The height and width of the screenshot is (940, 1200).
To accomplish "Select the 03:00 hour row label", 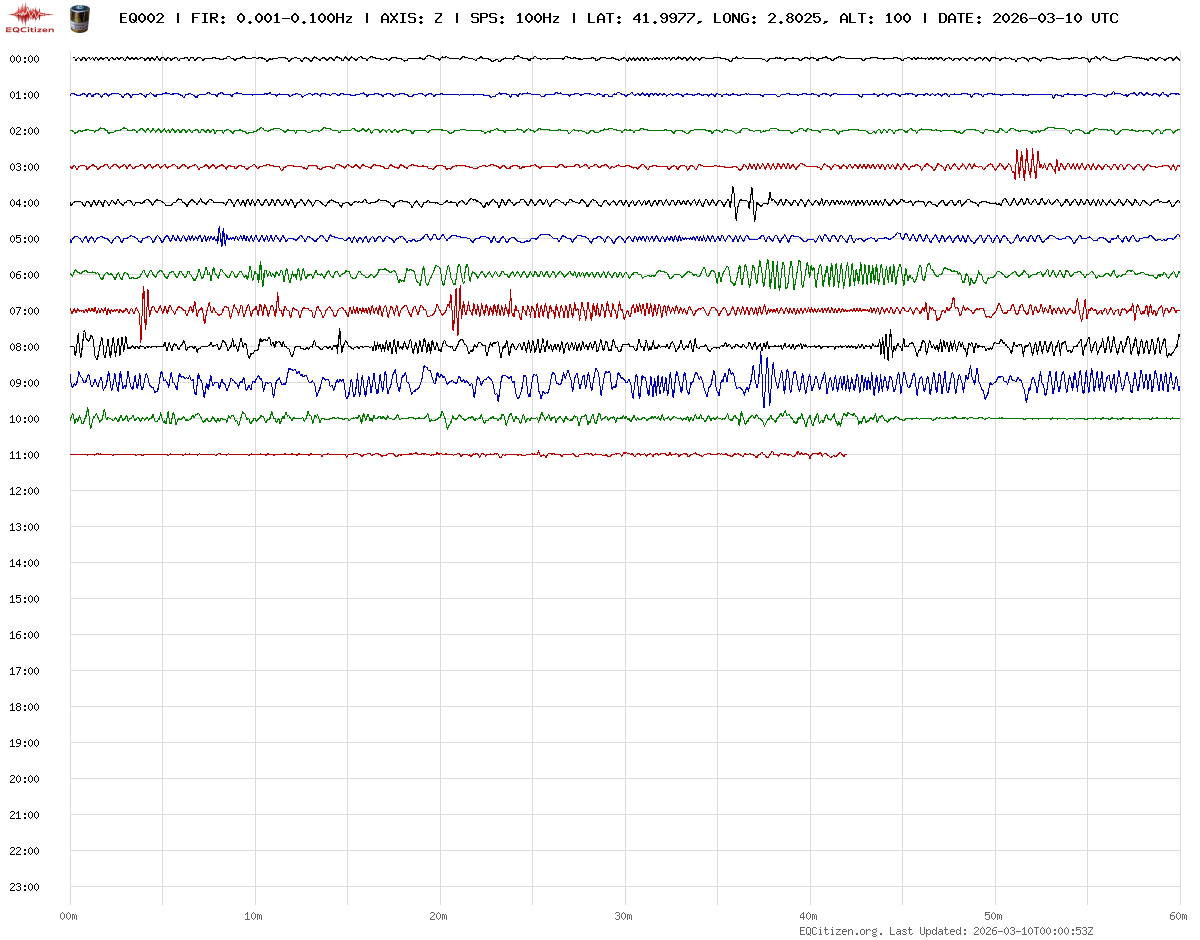I will point(24,167).
